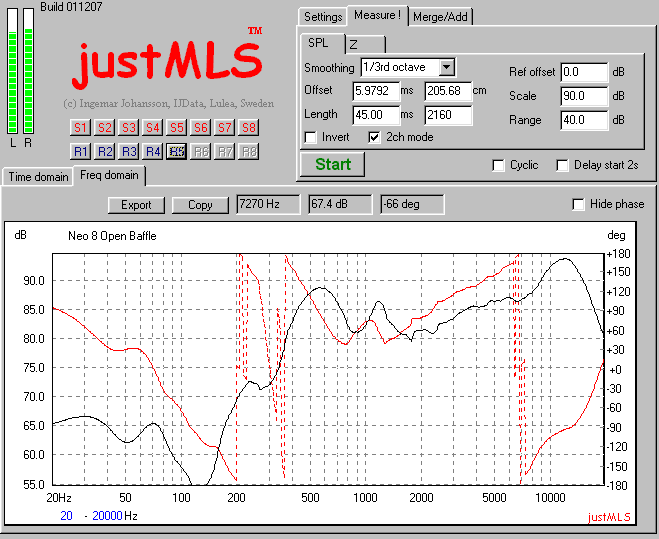Click the Range field 40.0
Viewport: 659px width, 539px height.
point(584,120)
